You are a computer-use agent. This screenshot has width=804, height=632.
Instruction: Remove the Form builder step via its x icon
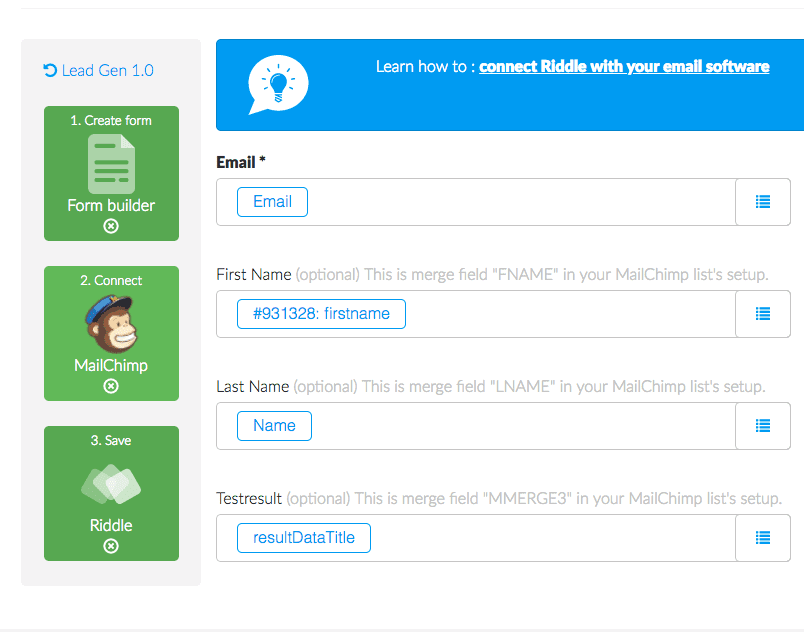(x=111, y=226)
